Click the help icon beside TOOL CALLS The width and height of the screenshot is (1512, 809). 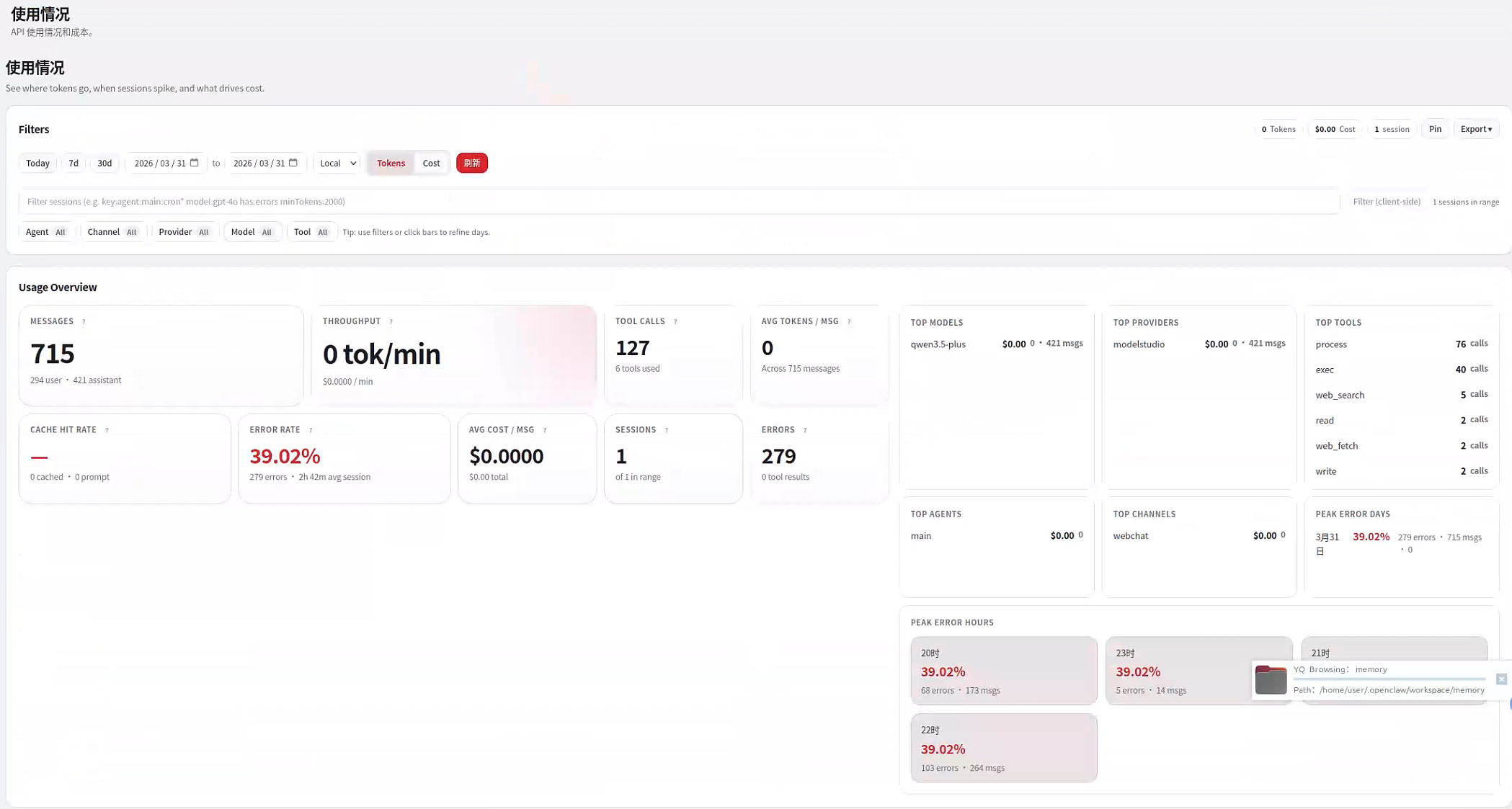[x=675, y=322]
